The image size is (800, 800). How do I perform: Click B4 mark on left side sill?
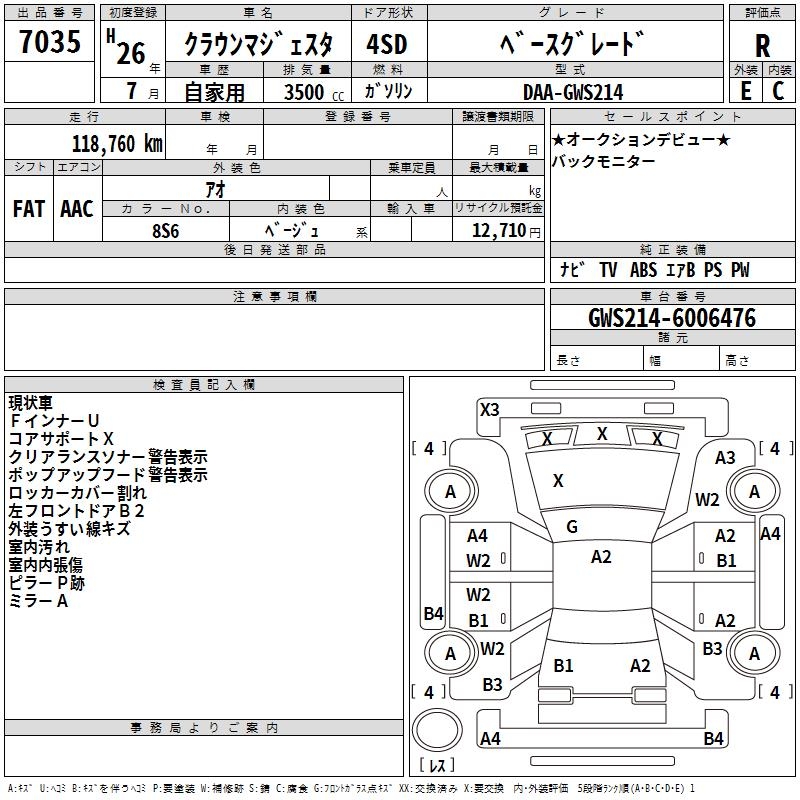[433, 613]
